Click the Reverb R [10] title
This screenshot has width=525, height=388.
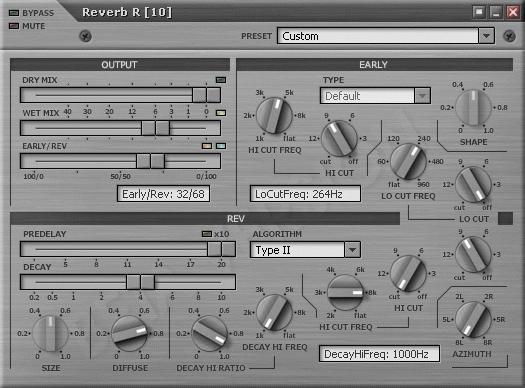tap(127, 12)
